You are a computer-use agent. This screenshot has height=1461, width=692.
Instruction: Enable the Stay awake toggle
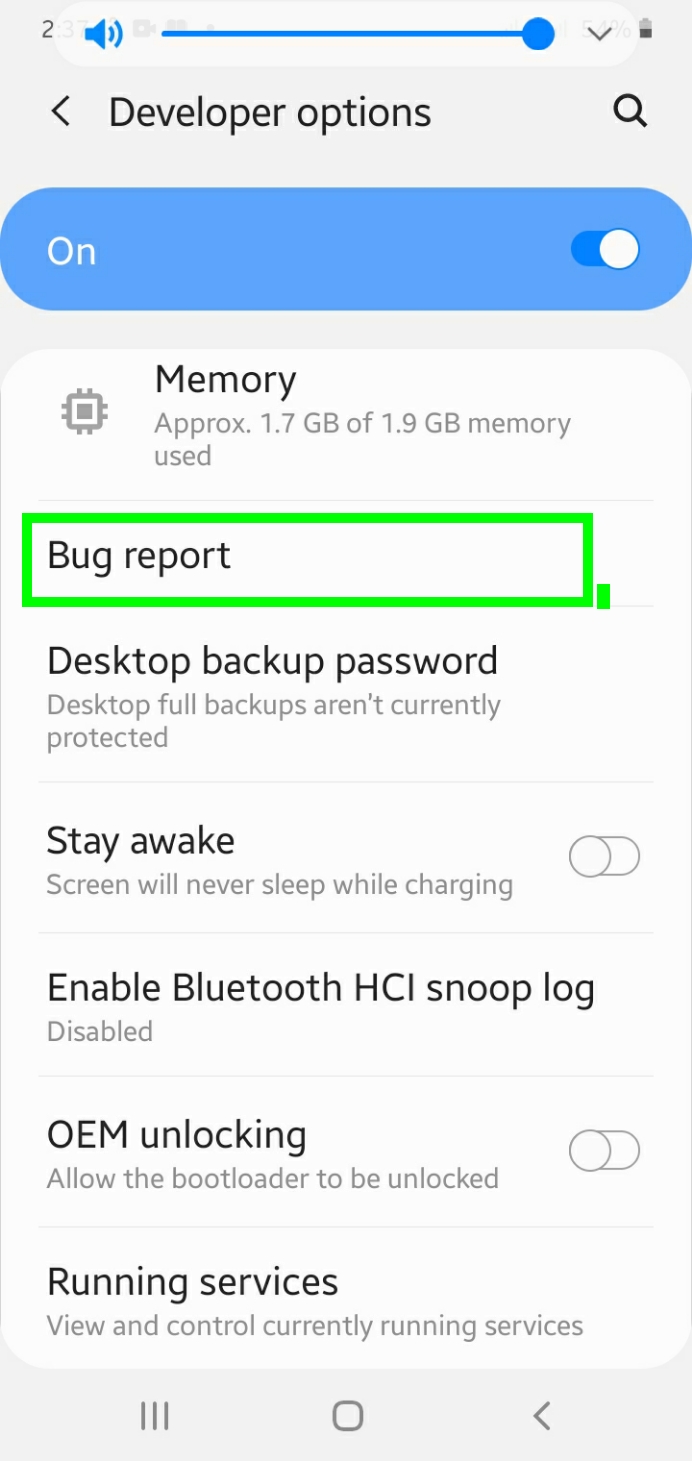604,857
